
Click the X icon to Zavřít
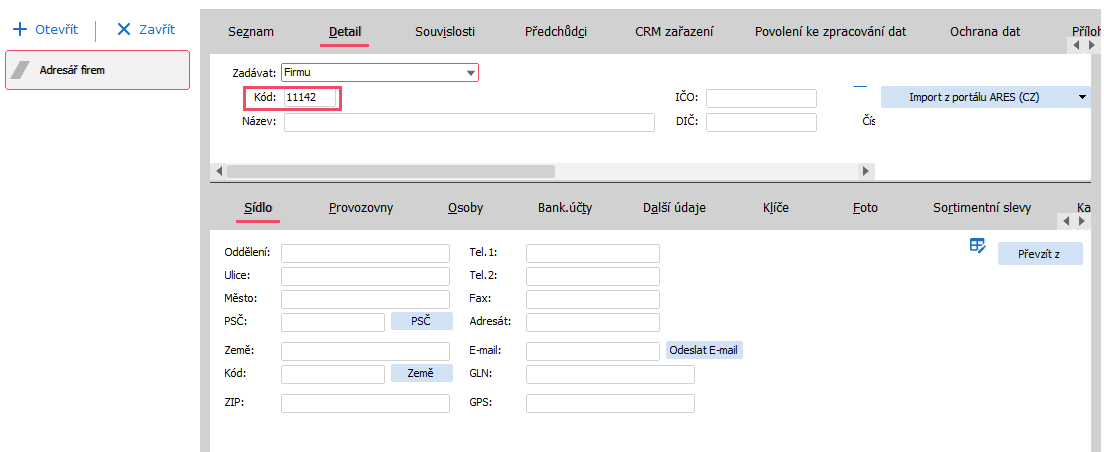click(x=124, y=30)
